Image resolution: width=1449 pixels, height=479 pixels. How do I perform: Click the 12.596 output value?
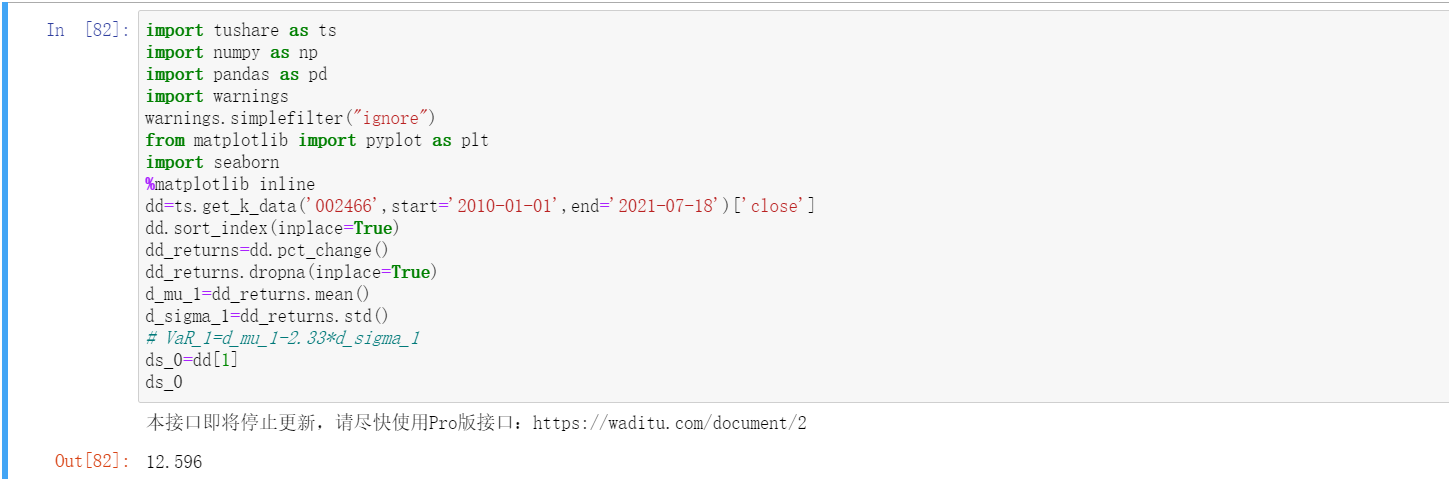[173, 462]
